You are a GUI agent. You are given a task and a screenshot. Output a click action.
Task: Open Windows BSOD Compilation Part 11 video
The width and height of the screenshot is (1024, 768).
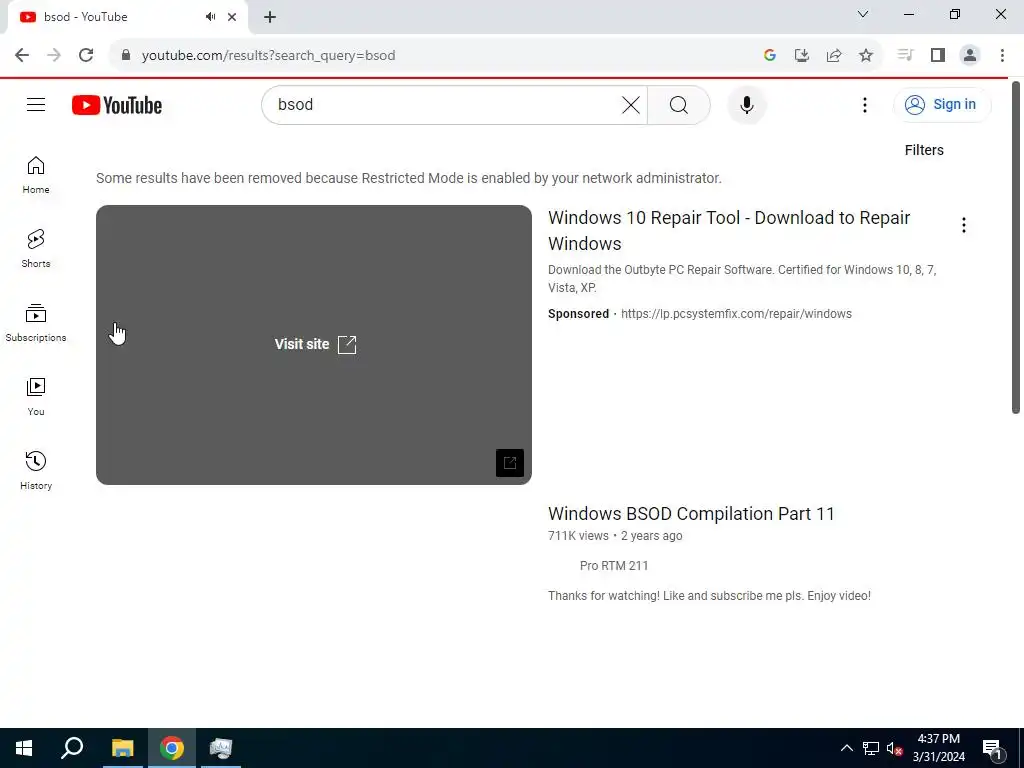pos(691,514)
